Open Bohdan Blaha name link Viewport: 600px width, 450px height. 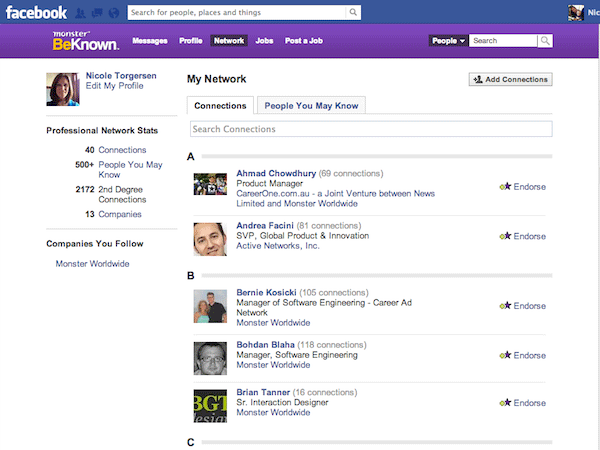265,344
